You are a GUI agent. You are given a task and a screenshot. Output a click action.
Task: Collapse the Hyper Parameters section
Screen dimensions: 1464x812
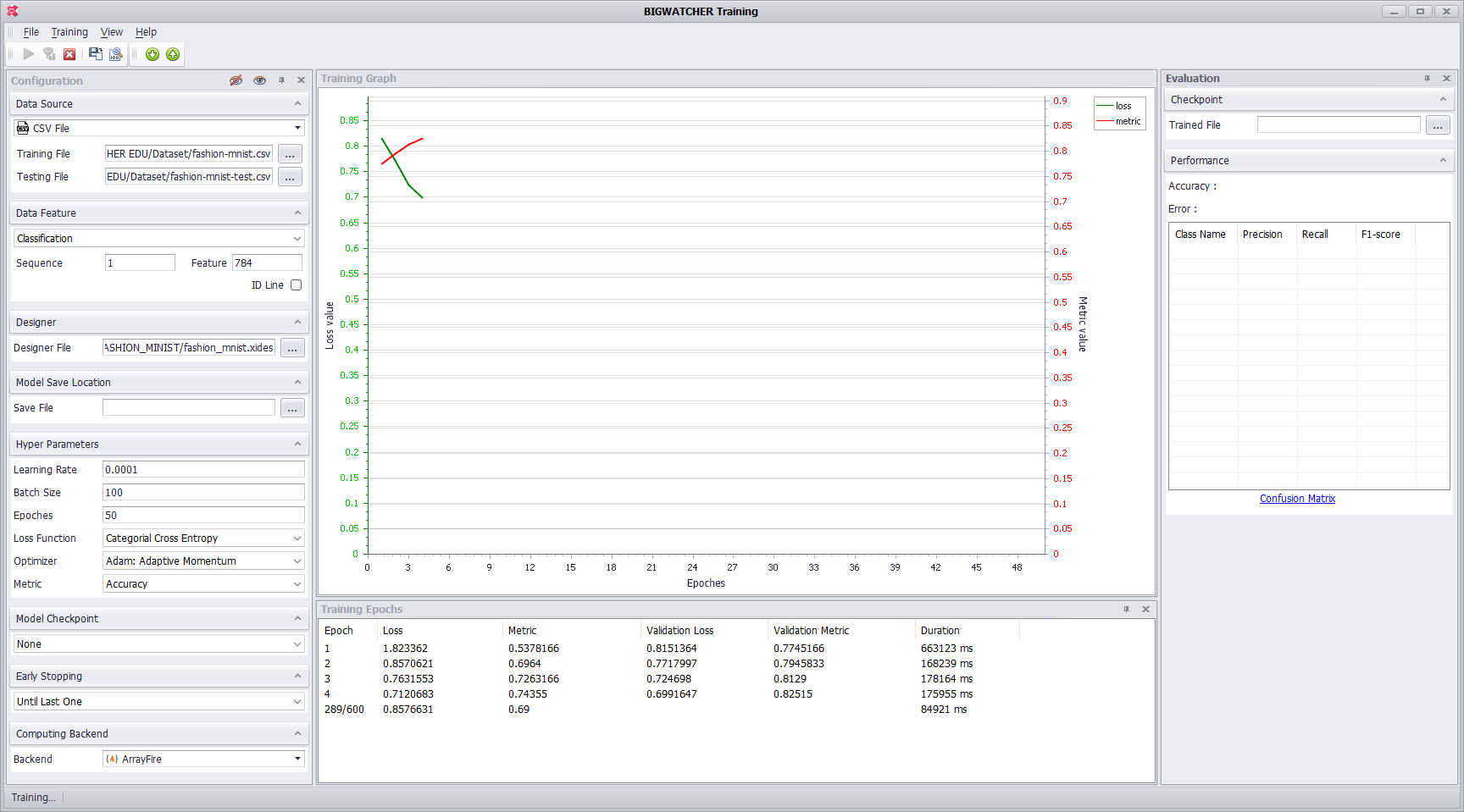[x=297, y=445]
